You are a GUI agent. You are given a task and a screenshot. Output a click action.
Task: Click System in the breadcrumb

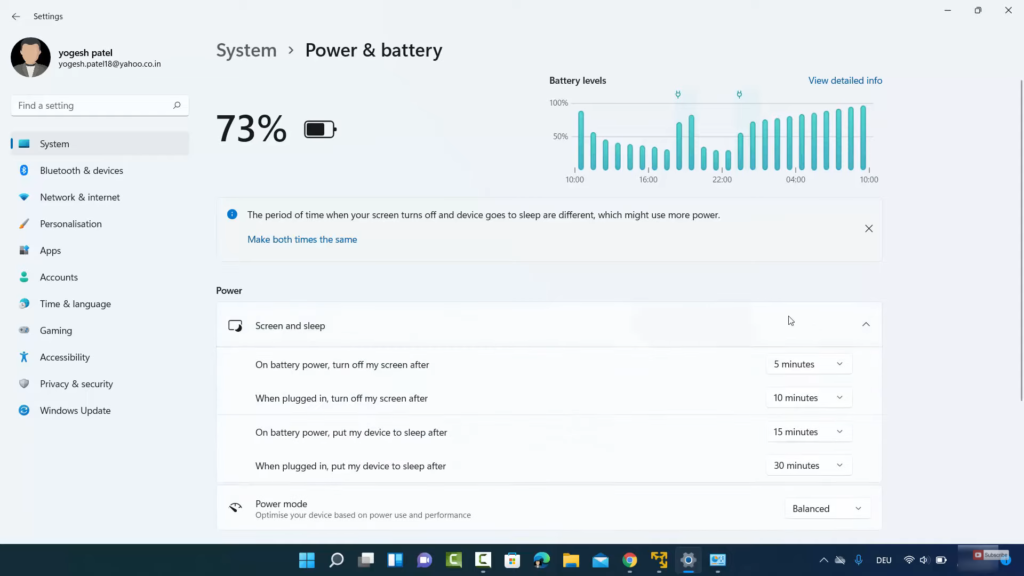point(246,51)
